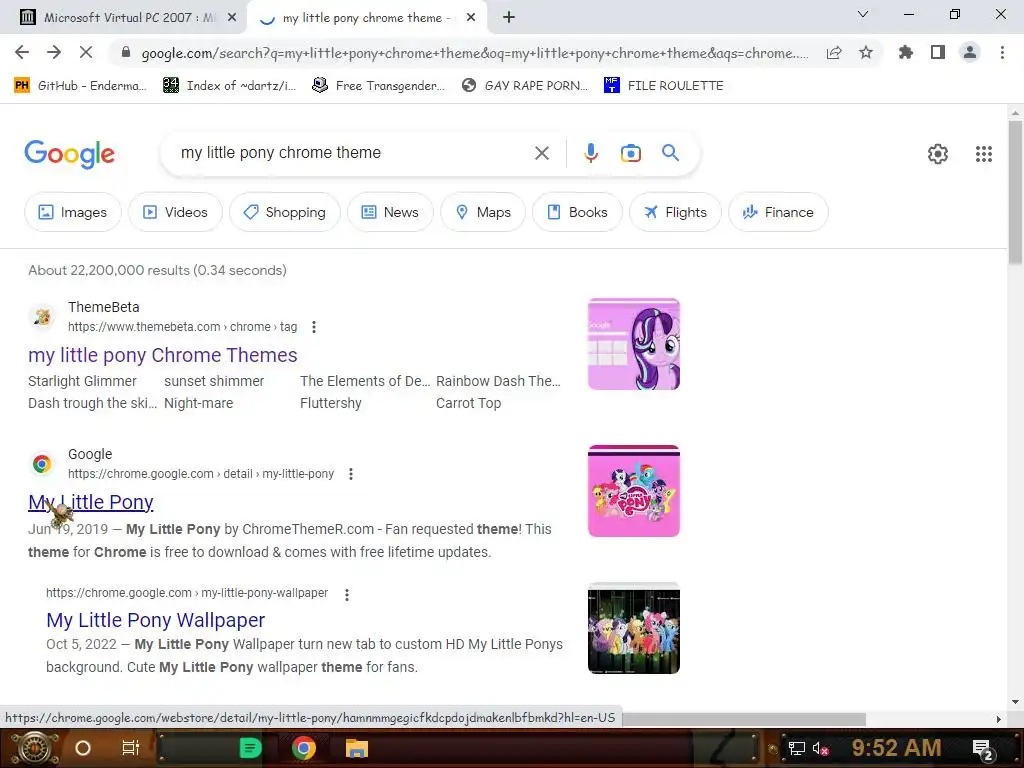Filter results by Flights
Image resolution: width=1024 pixels, height=768 pixels.
pyautogui.click(x=675, y=212)
